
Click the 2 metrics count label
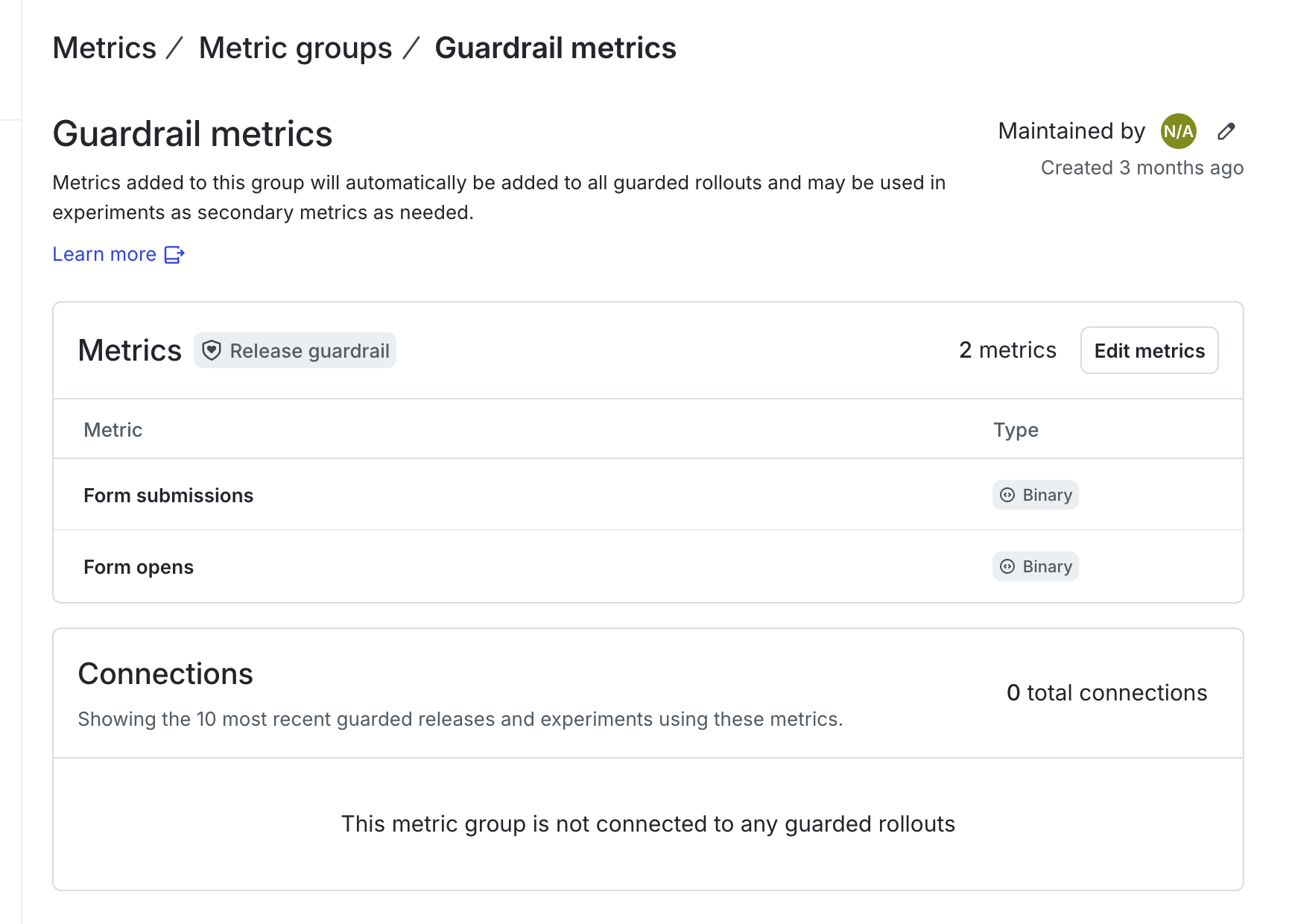(x=1007, y=350)
